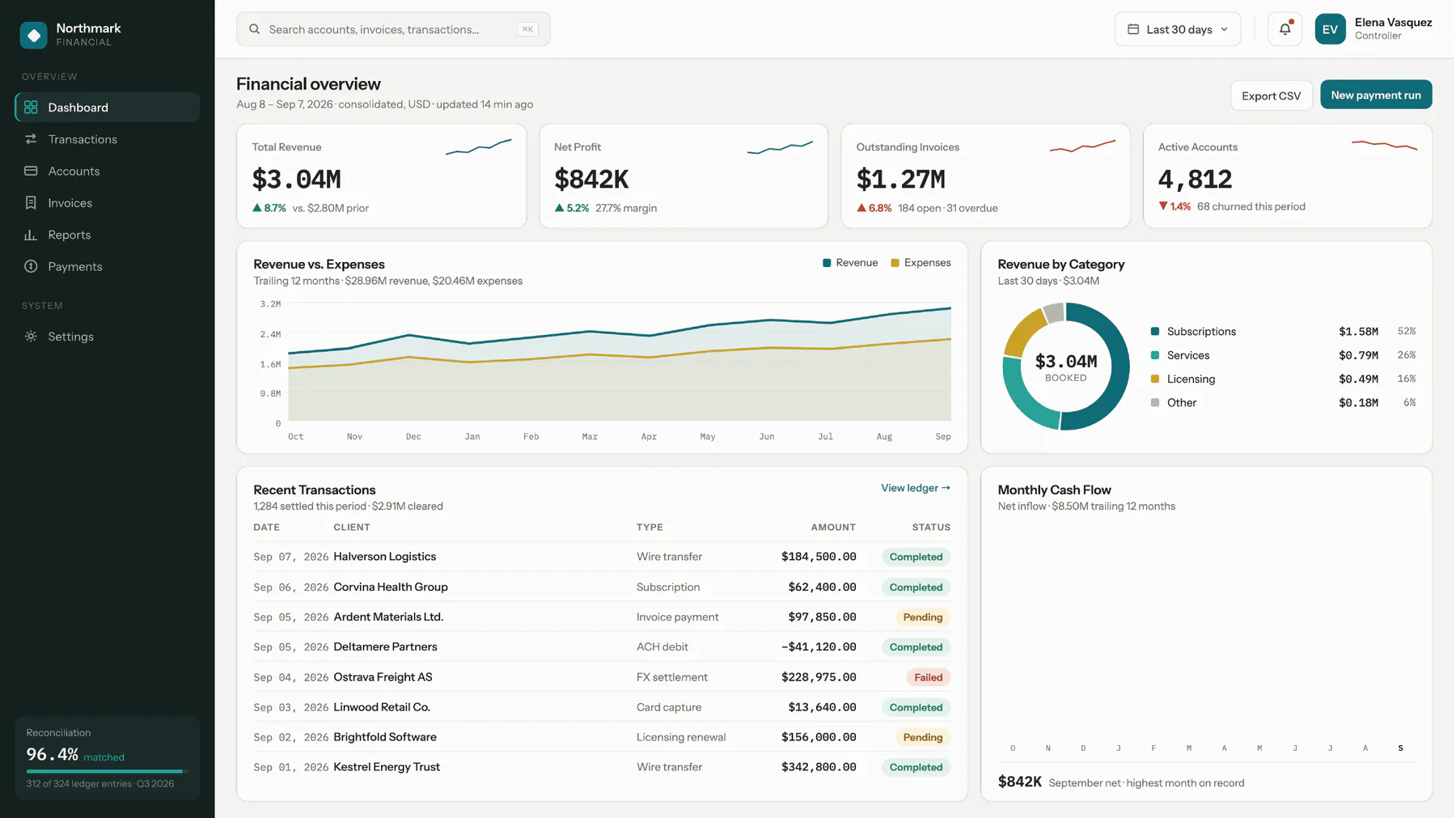1456x818 pixels.
Task: Click the ⌘K shortcut badge in search
Action: (527, 29)
